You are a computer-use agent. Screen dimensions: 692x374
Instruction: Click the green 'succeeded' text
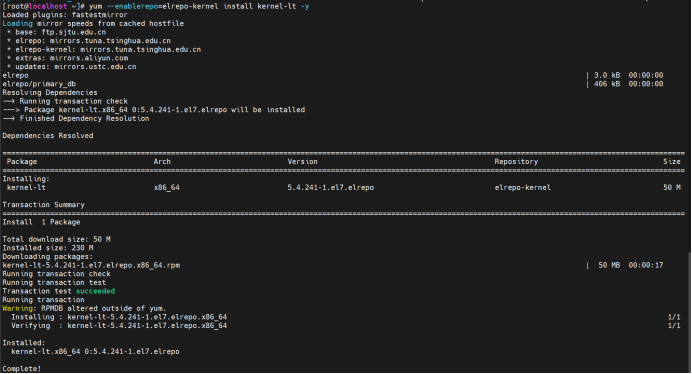click(x=95, y=291)
